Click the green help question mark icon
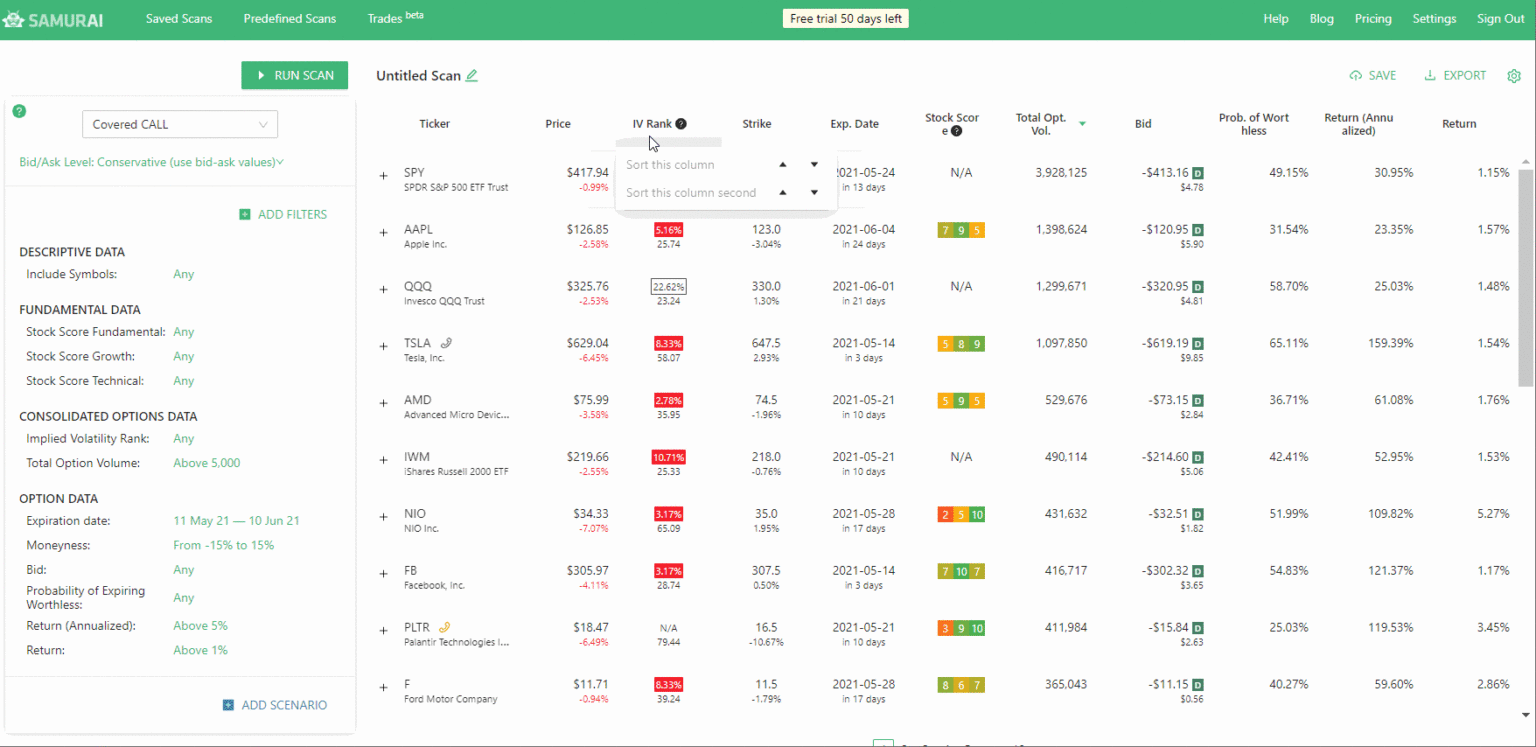This screenshot has width=1536, height=747. pyautogui.click(x=19, y=111)
